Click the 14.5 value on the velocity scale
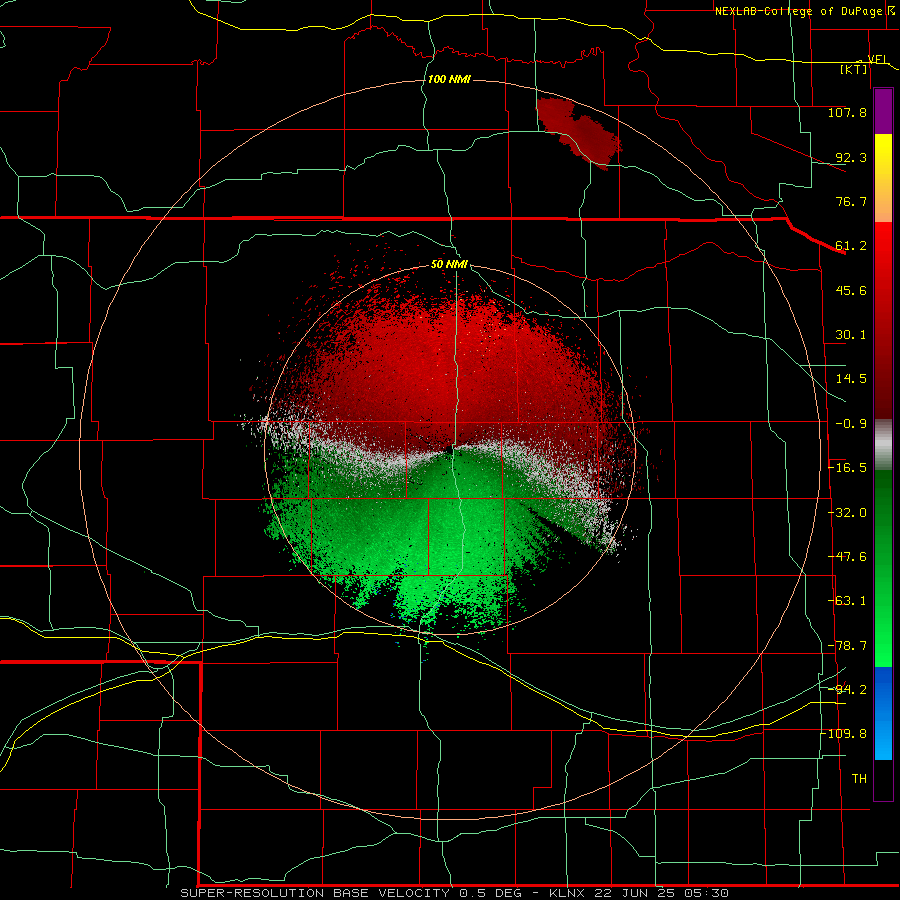This screenshot has width=900, height=900. 851,379
